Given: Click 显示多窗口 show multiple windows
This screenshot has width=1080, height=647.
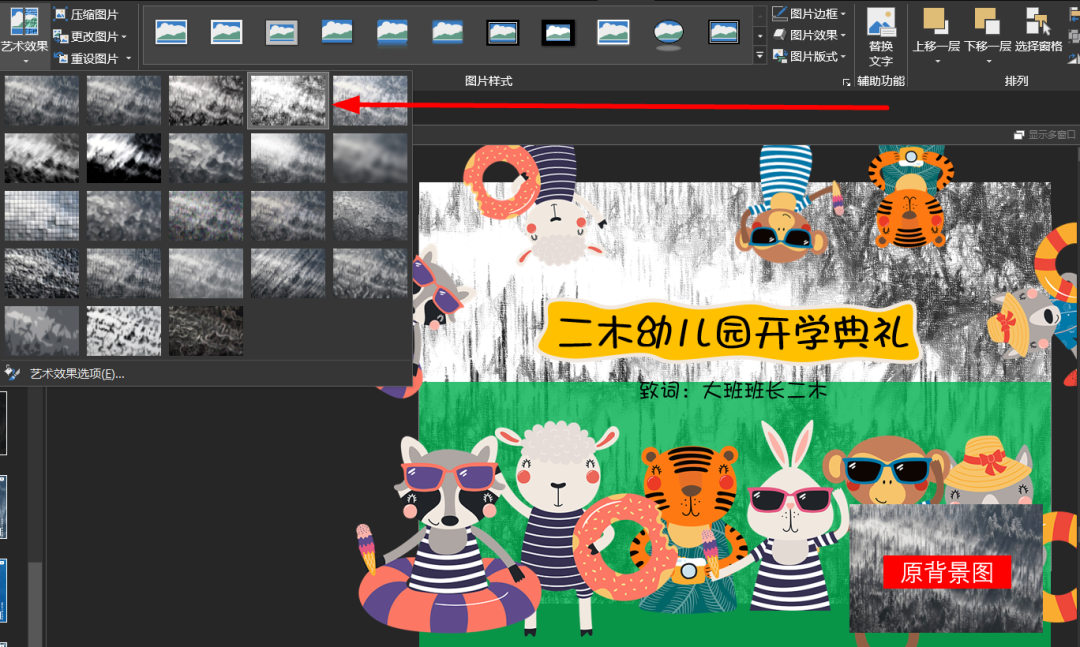Looking at the screenshot, I should click(x=1045, y=134).
